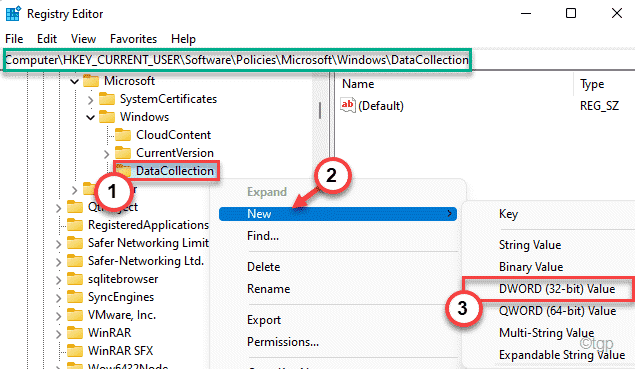Select the WinRAR SFX folder icon

(75, 350)
